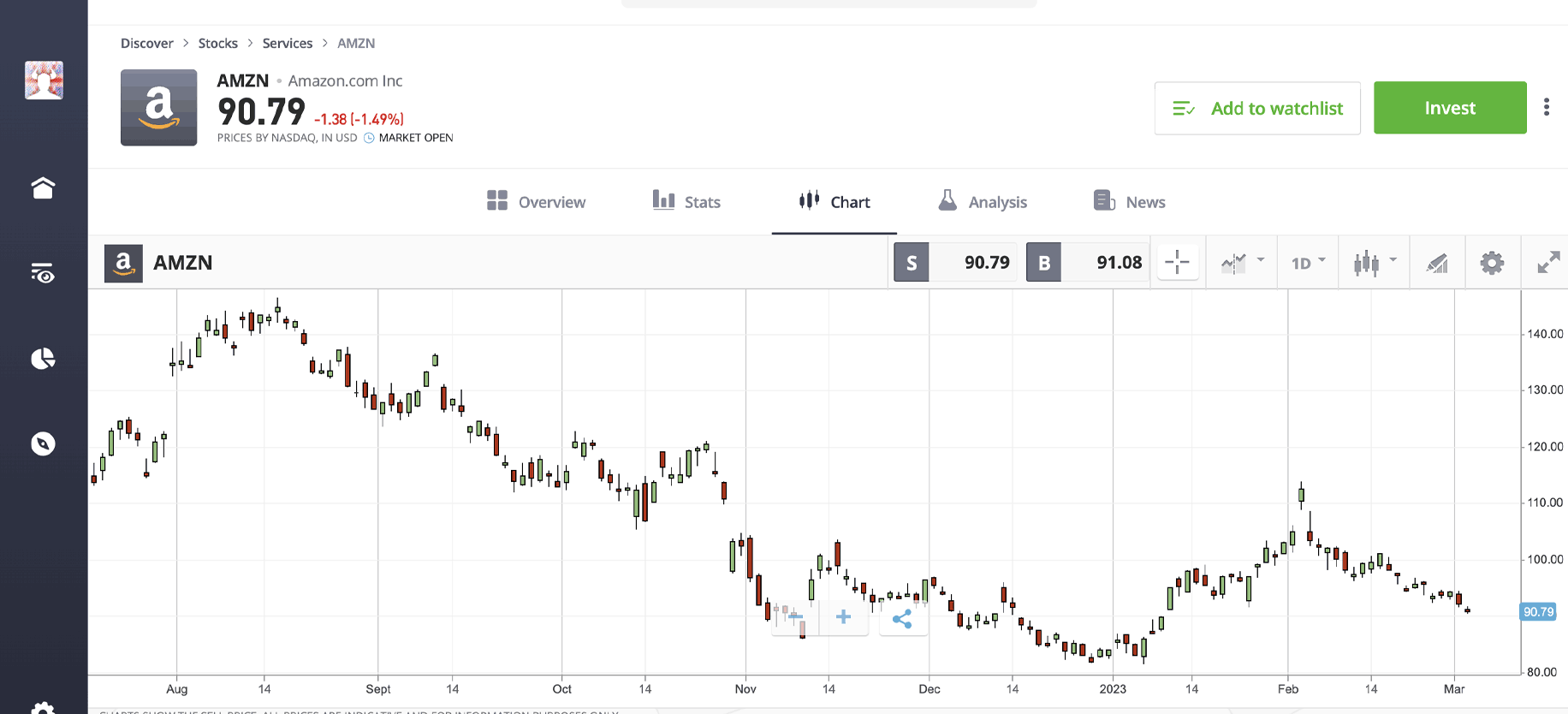Click the Amazon.com Inc company name

345,80
